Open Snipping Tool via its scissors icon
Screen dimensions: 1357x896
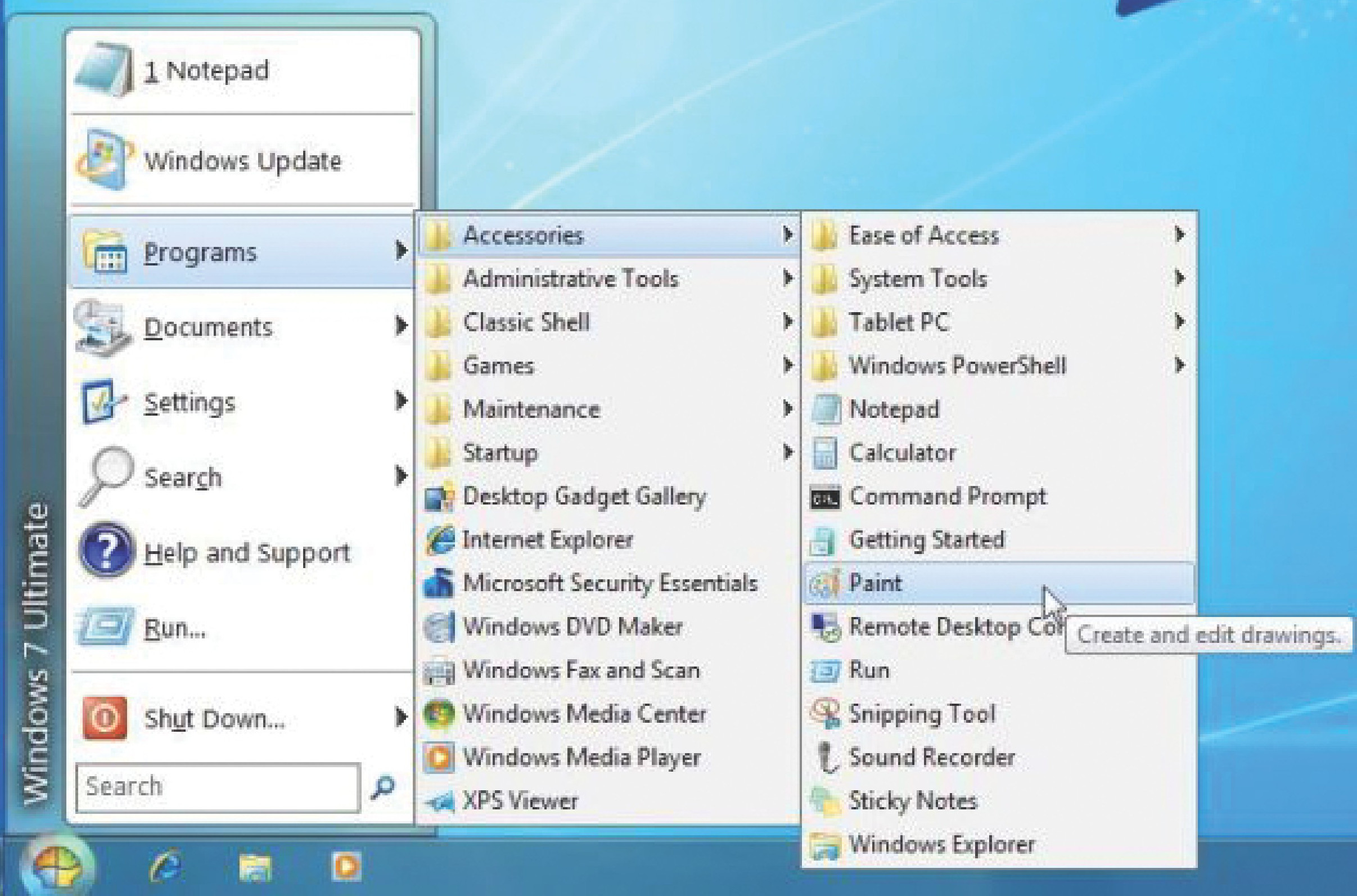pos(824,714)
